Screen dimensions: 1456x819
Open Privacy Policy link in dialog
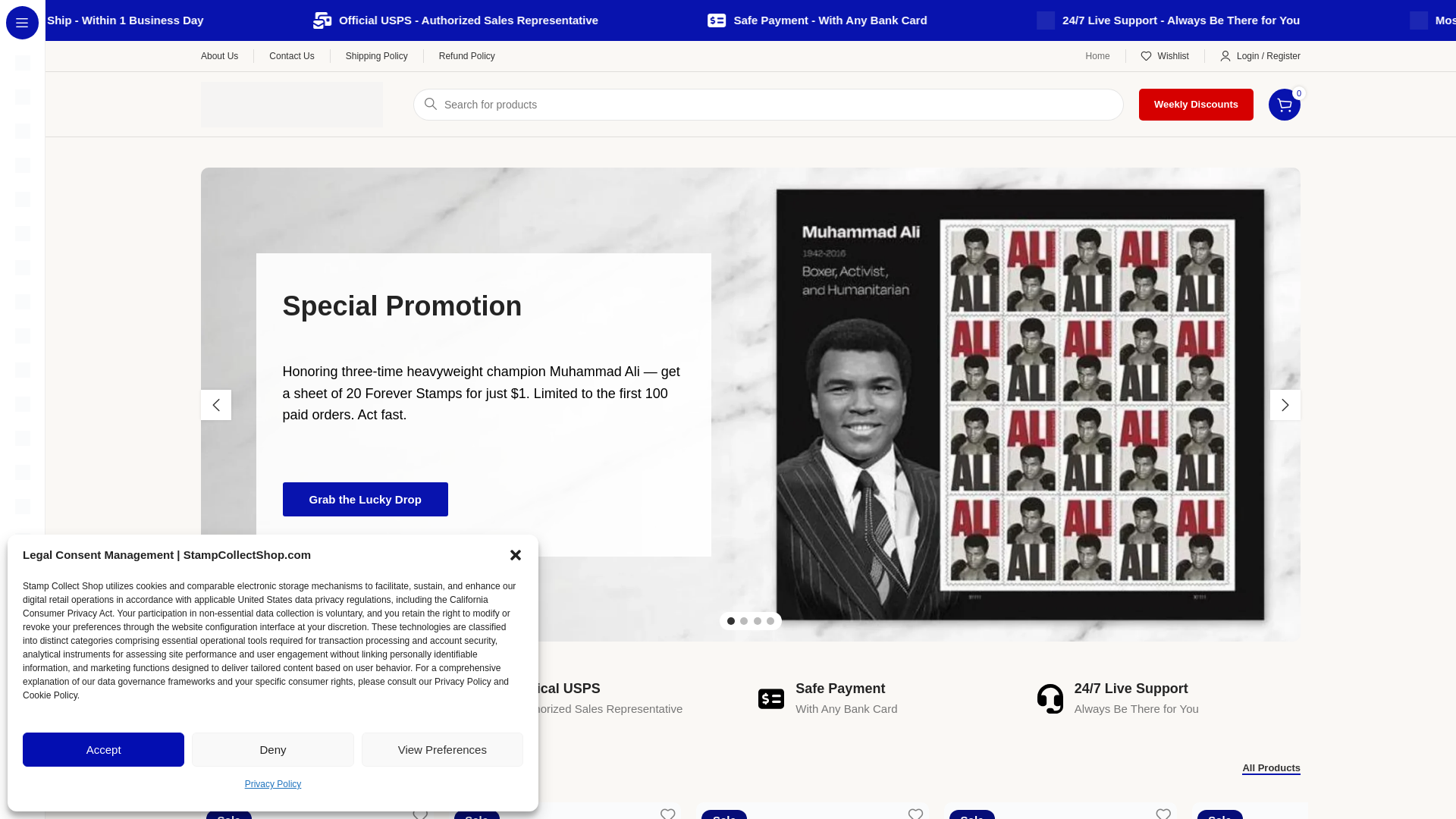tap(273, 784)
